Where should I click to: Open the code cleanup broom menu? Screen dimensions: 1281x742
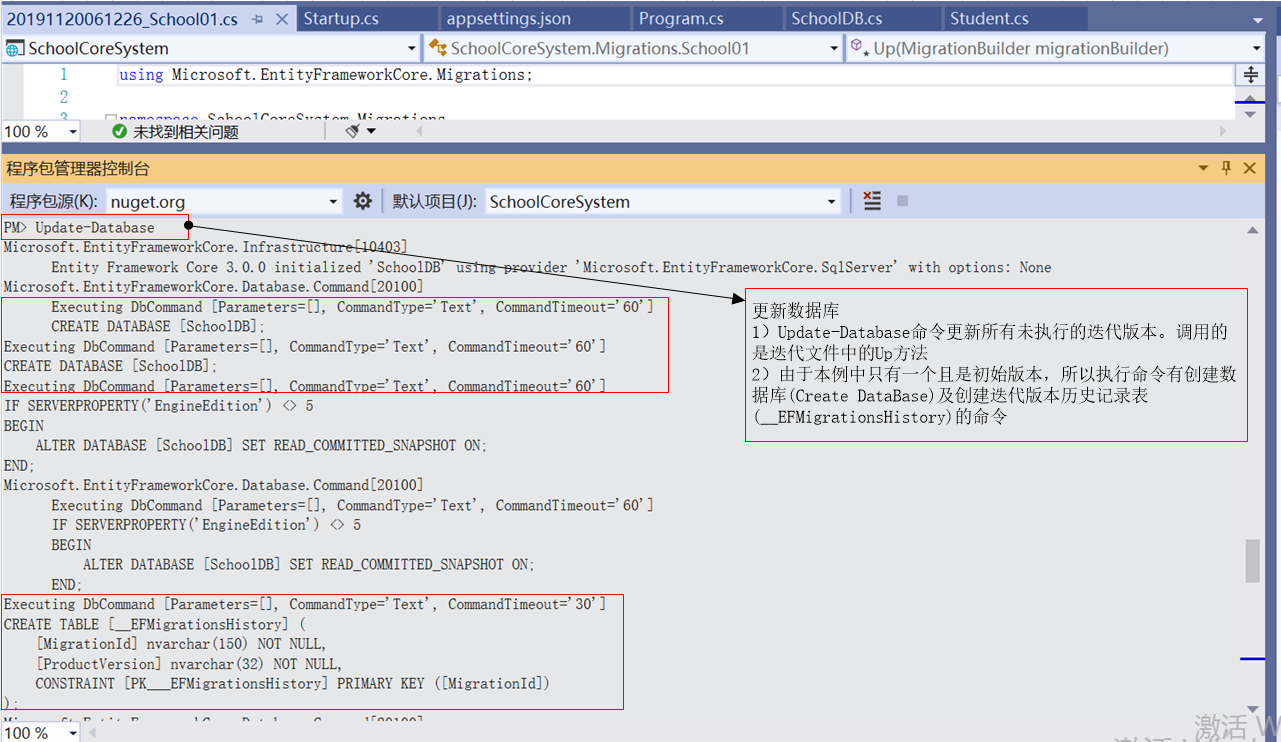click(x=361, y=131)
